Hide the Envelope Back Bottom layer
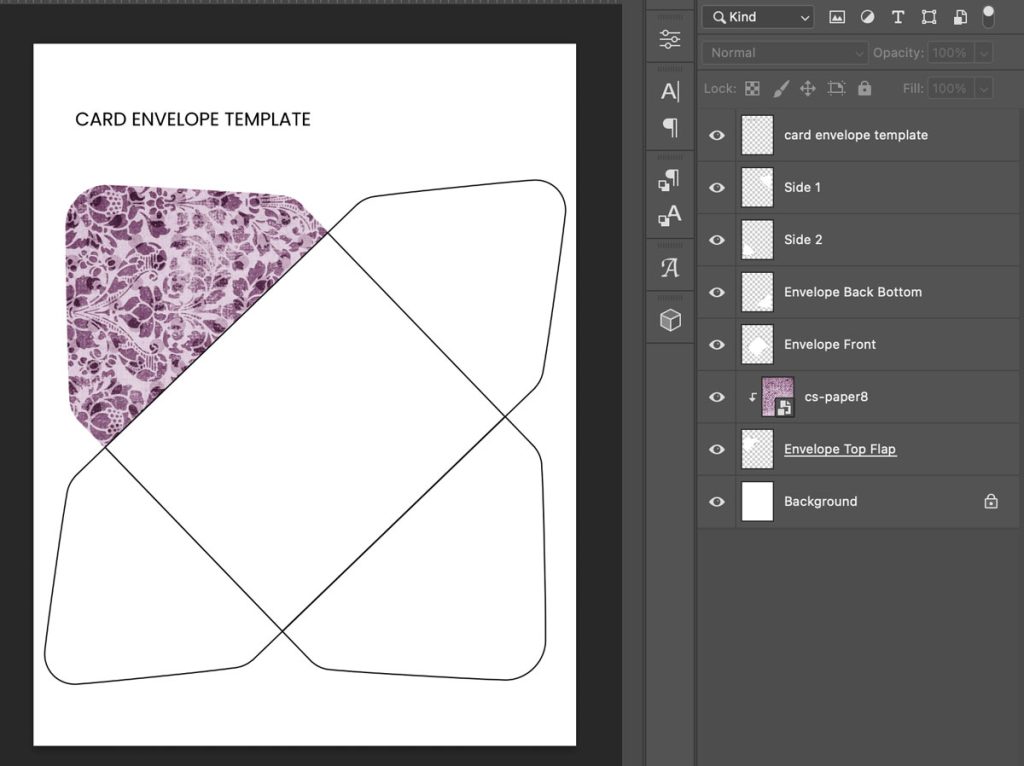 717,292
